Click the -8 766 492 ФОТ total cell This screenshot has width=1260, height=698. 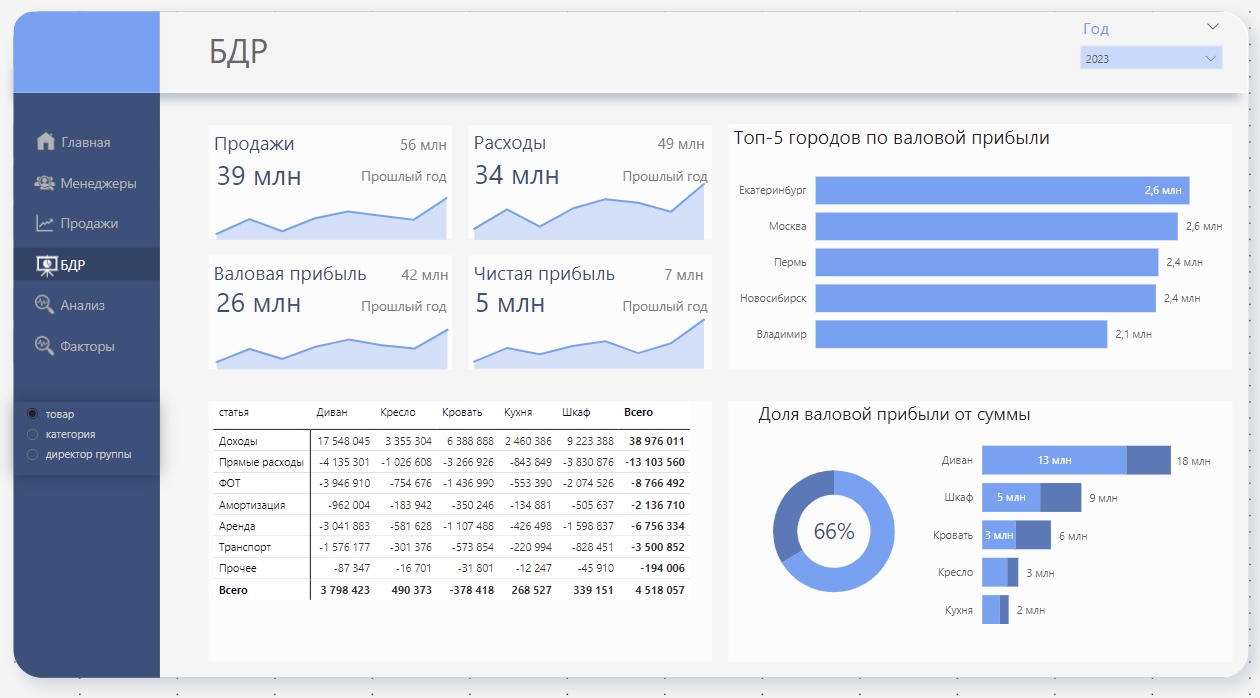658,483
